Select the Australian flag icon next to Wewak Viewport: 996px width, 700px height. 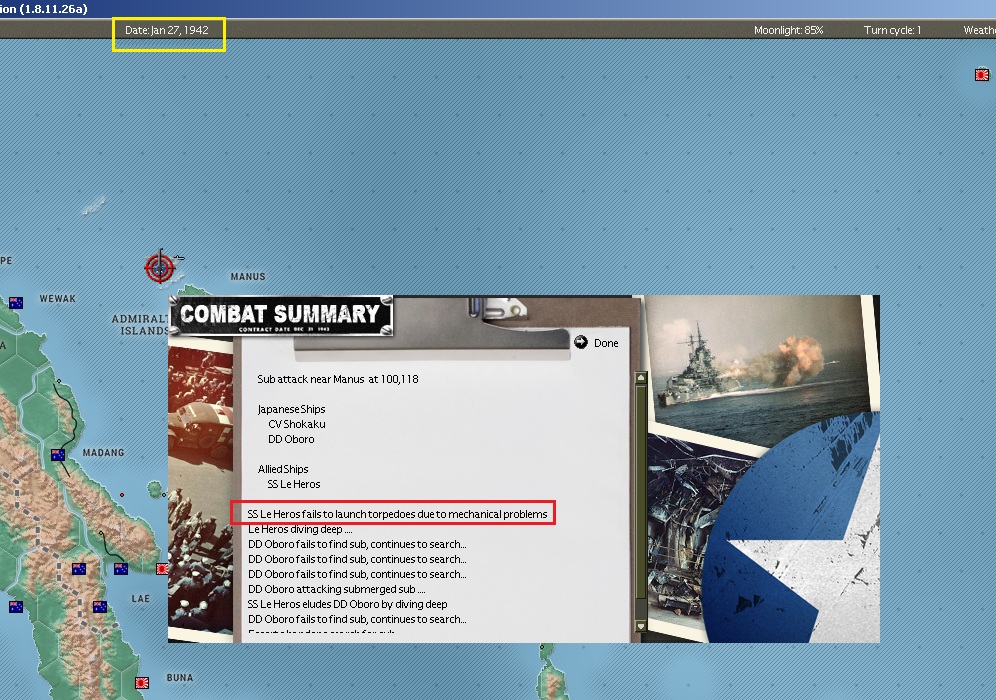16,302
